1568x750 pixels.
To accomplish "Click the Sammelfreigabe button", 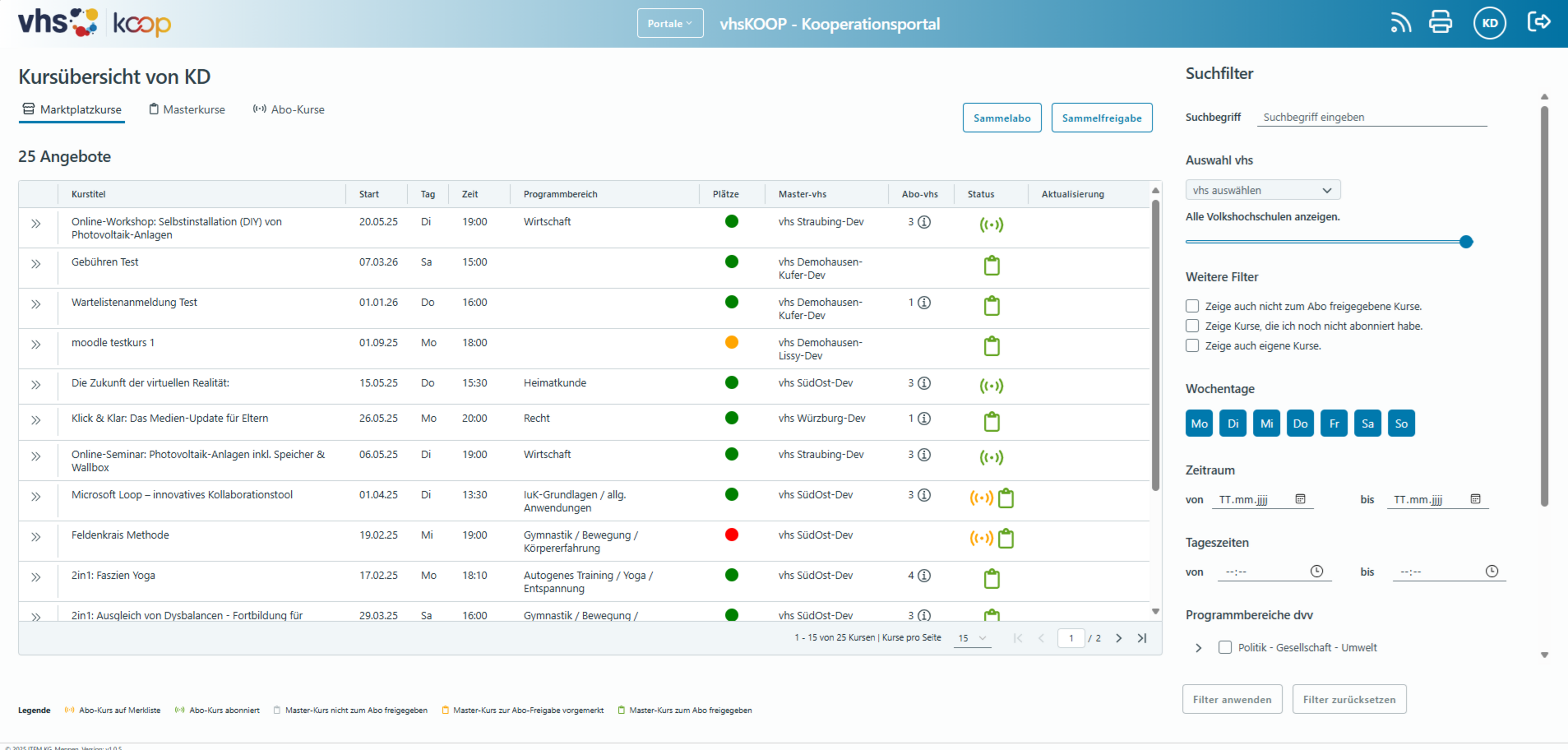I will coord(1101,118).
